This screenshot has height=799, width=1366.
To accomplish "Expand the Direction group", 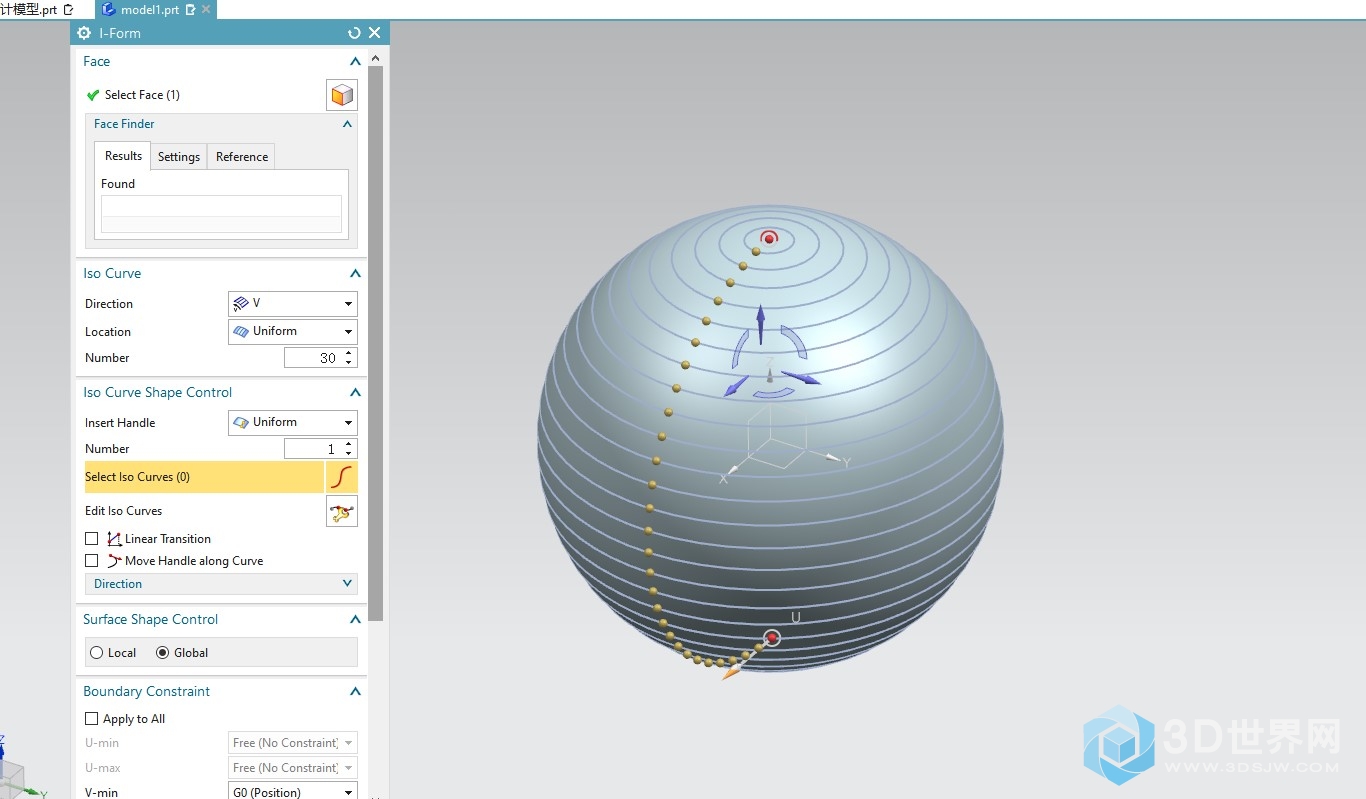I will [x=347, y=584].
